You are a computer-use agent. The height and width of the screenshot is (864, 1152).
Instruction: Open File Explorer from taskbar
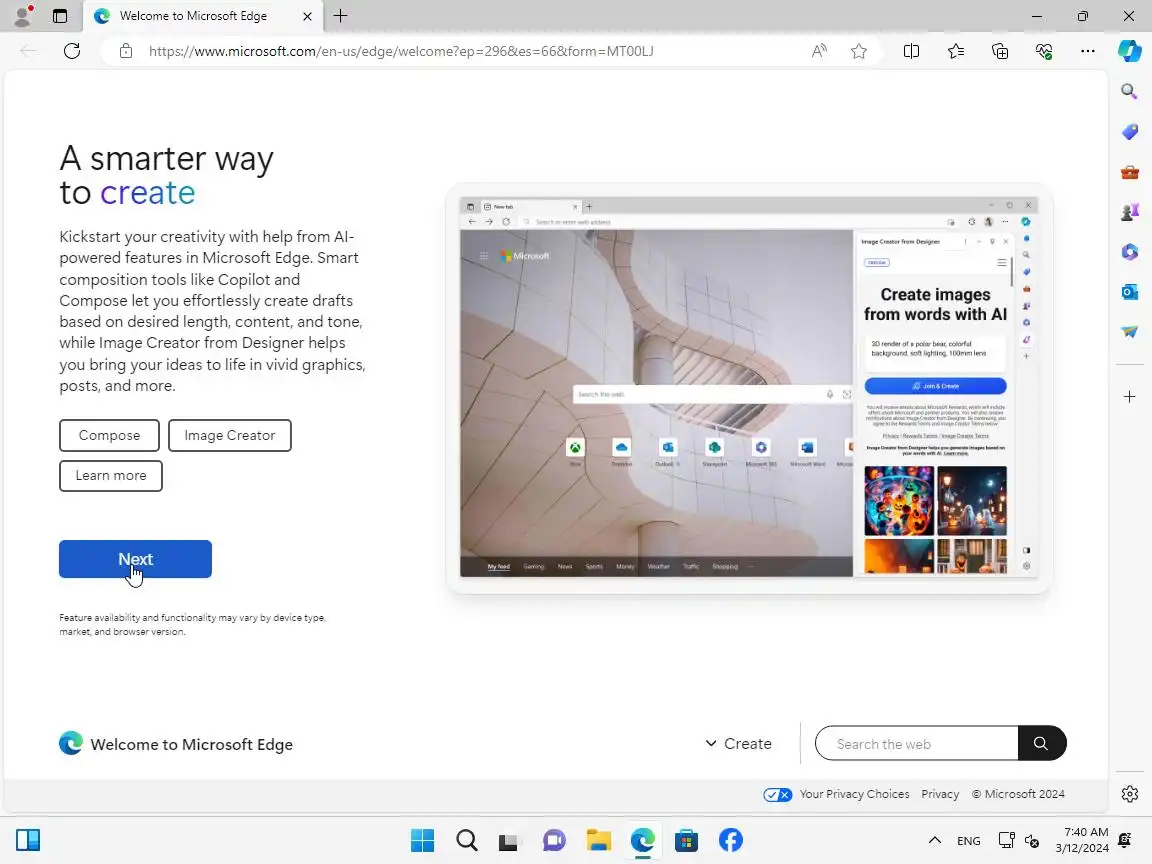598,840
